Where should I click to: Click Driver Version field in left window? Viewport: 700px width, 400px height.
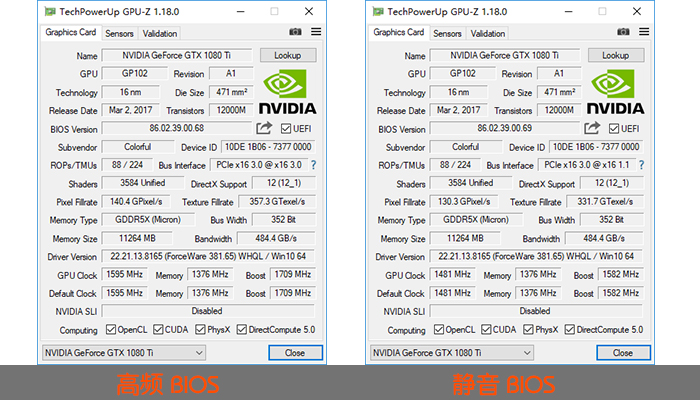tap(208, 257)
